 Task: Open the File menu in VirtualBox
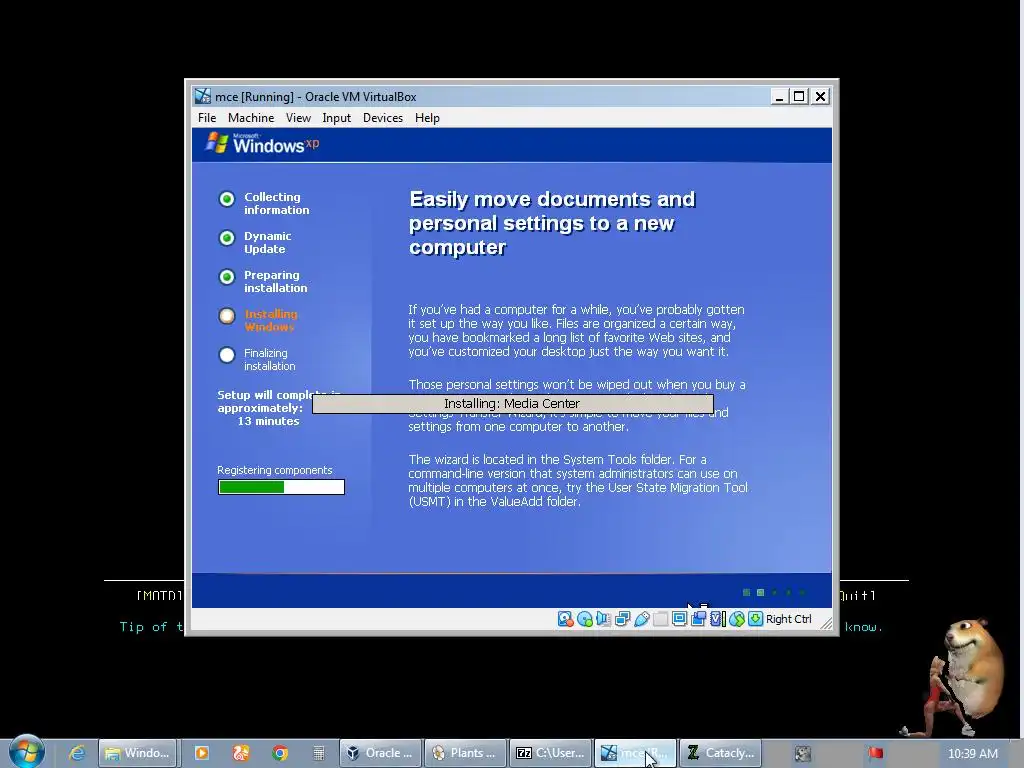click(207, 118)
